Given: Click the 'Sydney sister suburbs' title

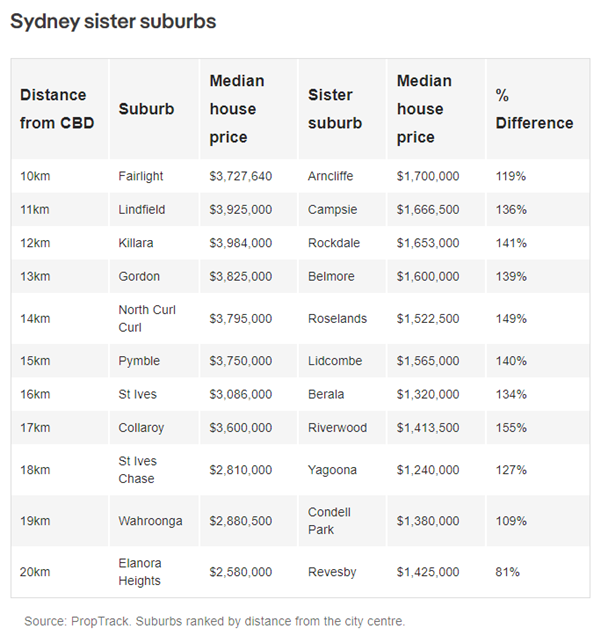Looking at the screenshot, I should 113,21.
